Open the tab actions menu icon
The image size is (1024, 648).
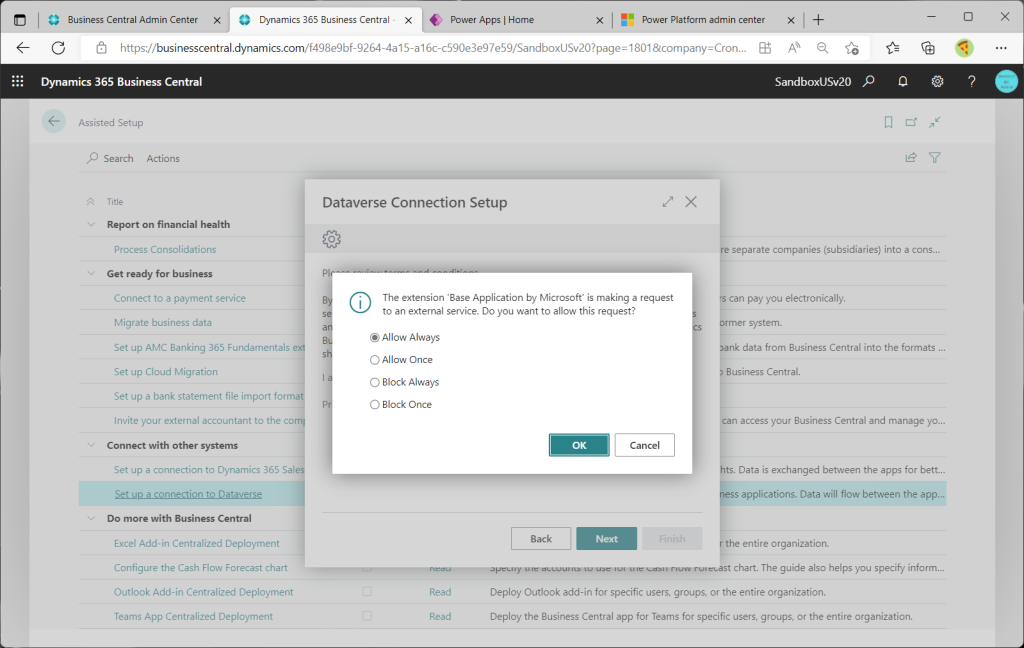coord(20,20)
